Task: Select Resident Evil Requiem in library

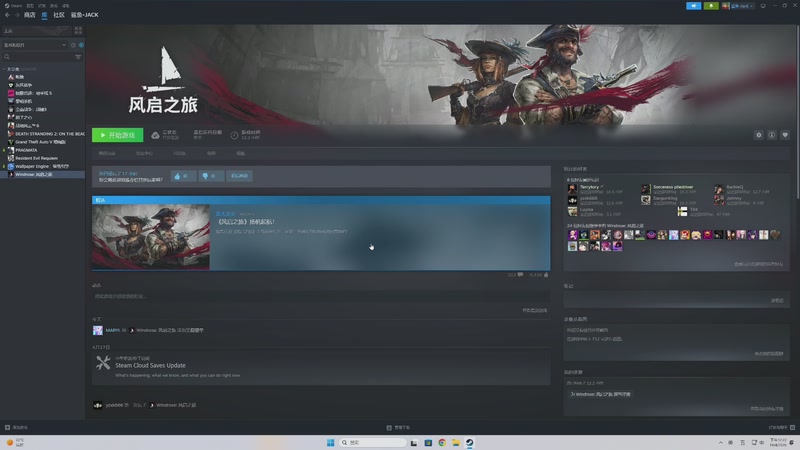Action: (33, 158)
